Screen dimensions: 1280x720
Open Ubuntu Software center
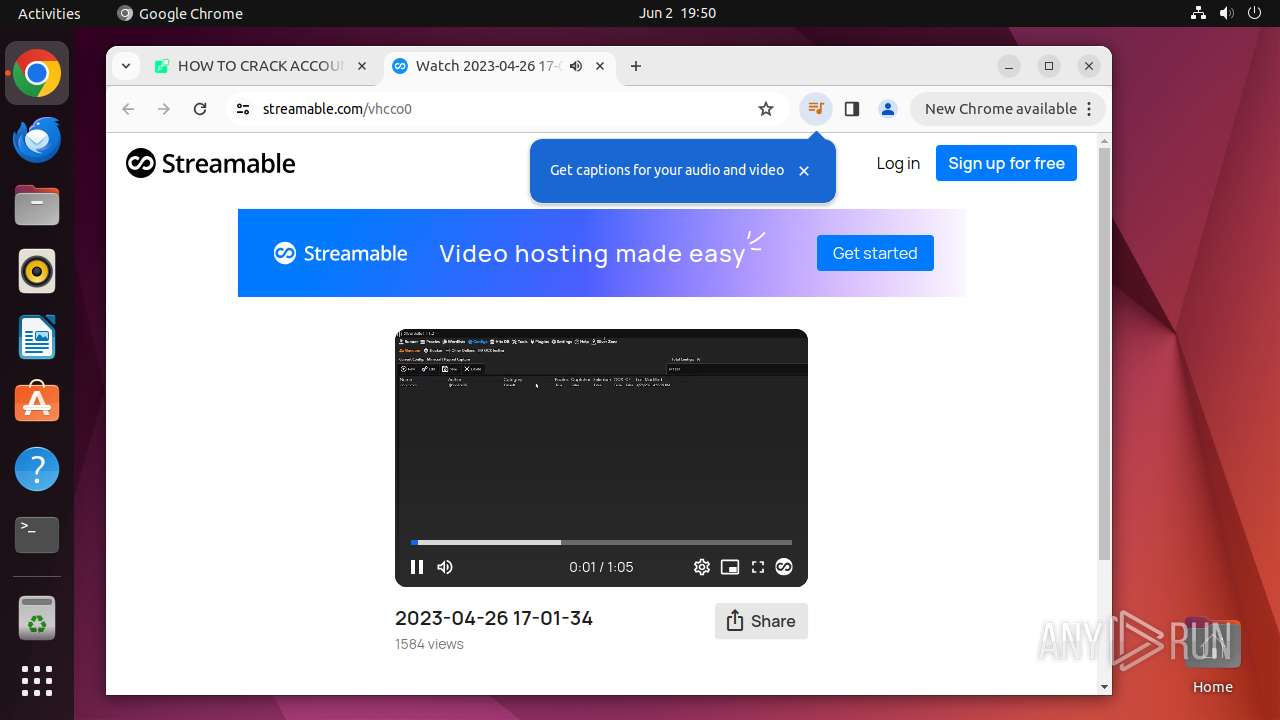coord(37,403)
